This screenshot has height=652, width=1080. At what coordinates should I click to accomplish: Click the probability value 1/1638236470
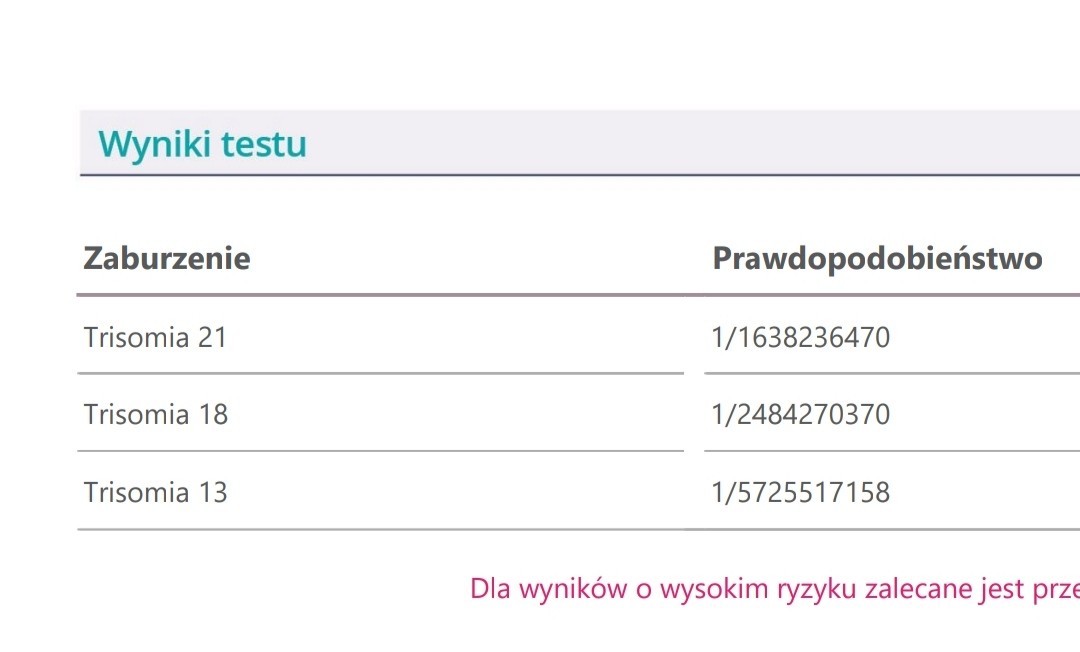point(800,338)
